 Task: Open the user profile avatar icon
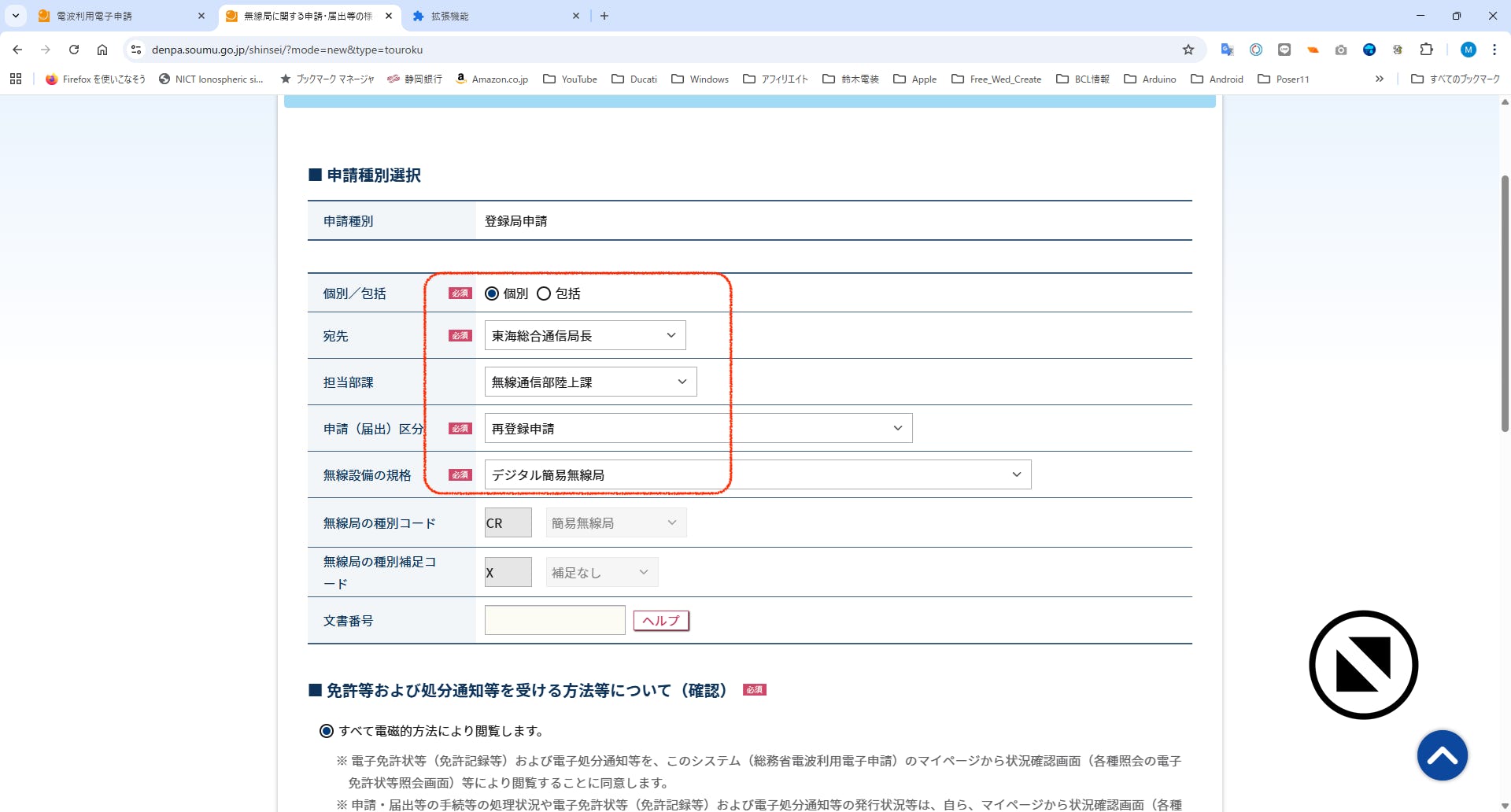[x=1468, y=50]
